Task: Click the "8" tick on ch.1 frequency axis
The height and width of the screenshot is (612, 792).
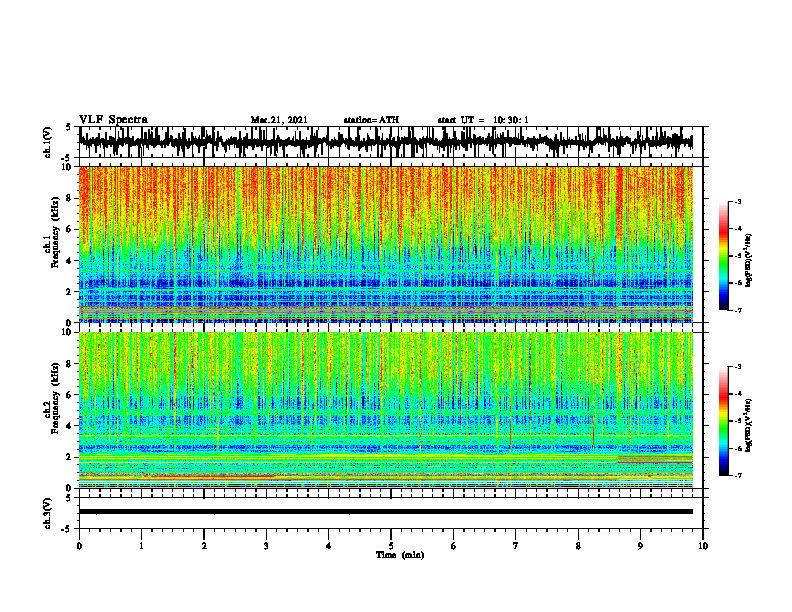Action: point(70,198)
